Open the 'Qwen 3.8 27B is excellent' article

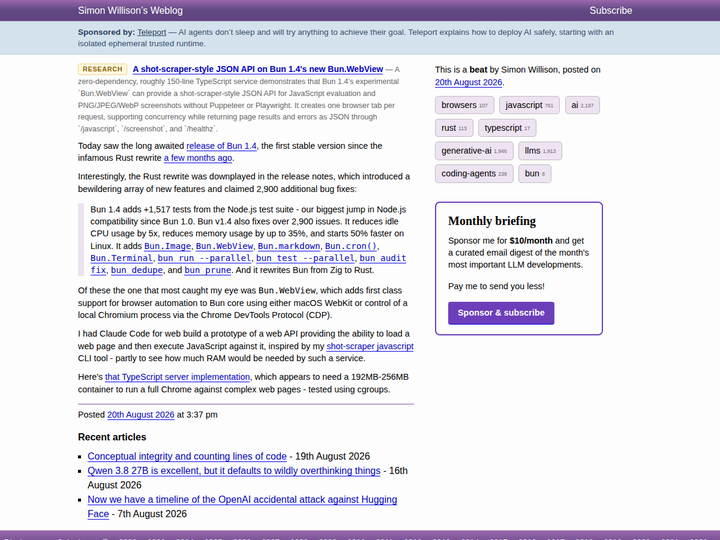(x=234, y=471)
